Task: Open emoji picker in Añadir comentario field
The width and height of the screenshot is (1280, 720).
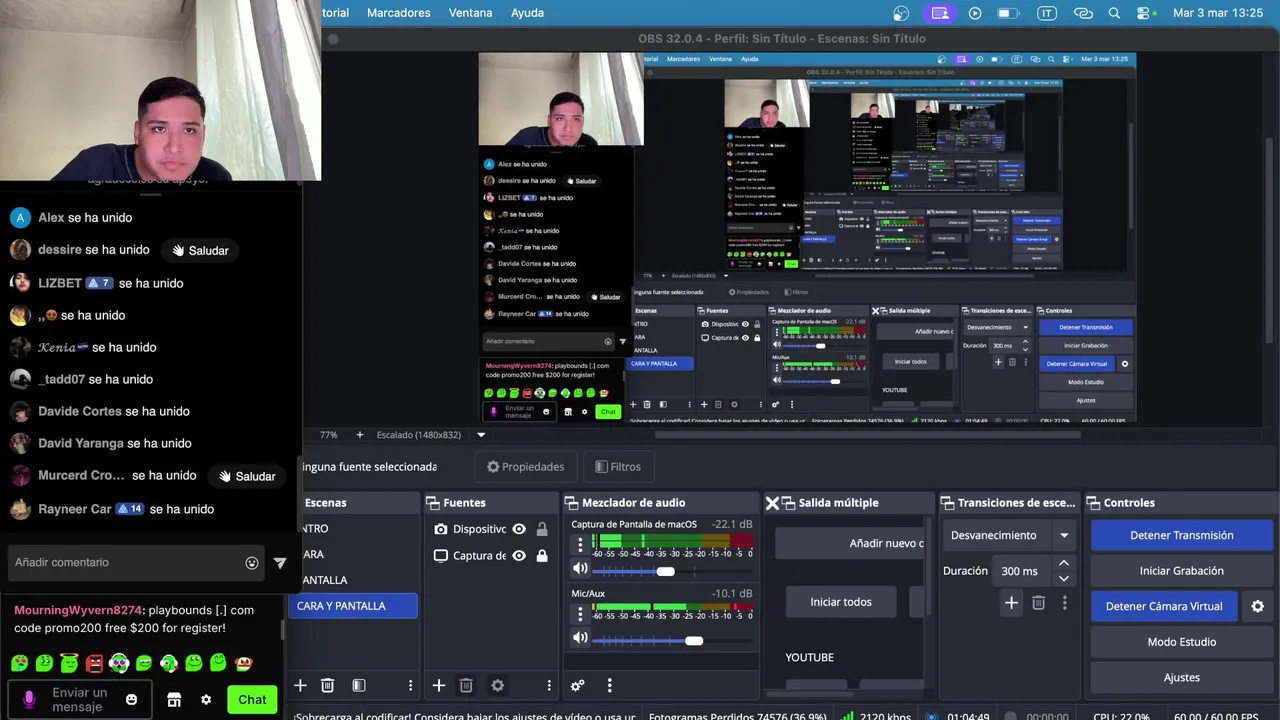Action: (x=252, y=563)
